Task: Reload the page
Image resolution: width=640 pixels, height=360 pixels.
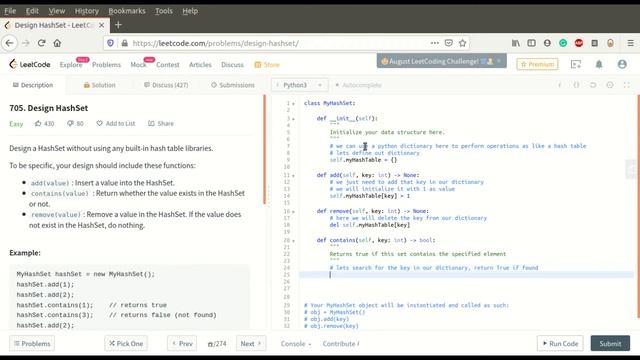Action: (x=41, y=43)
